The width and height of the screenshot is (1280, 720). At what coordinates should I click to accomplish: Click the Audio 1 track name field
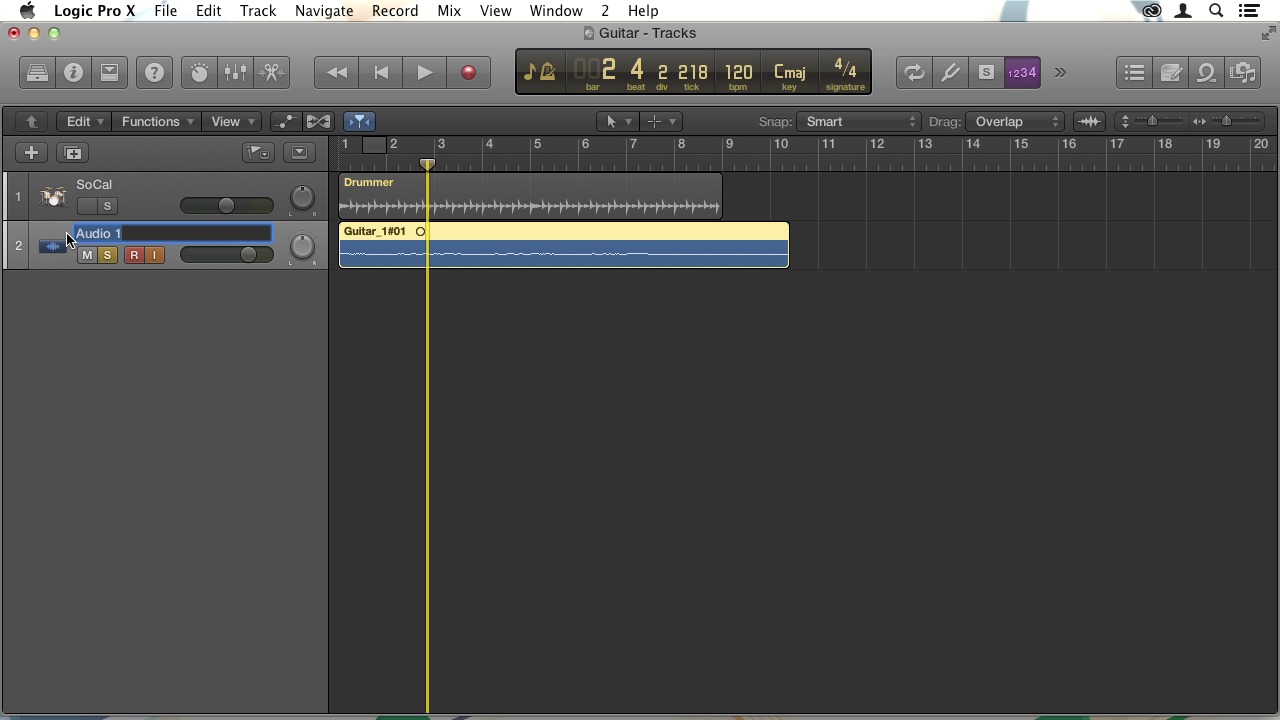pos(173,234)
